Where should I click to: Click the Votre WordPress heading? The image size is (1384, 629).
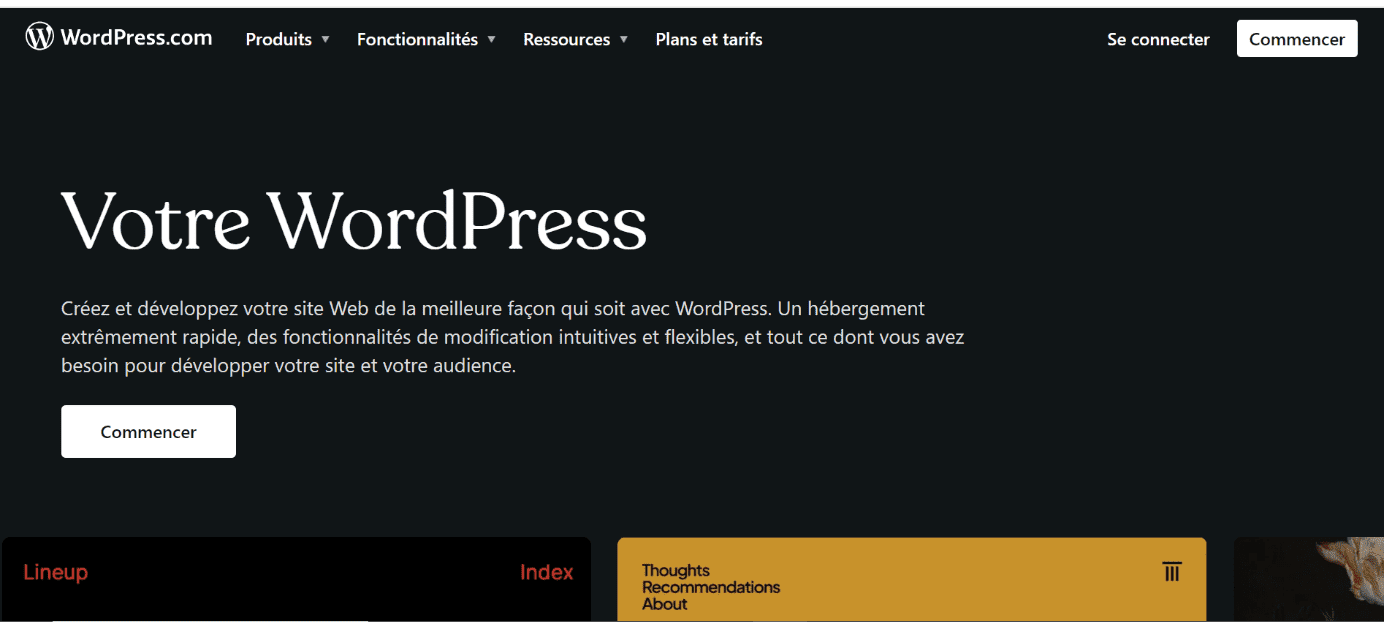point(354,221)
